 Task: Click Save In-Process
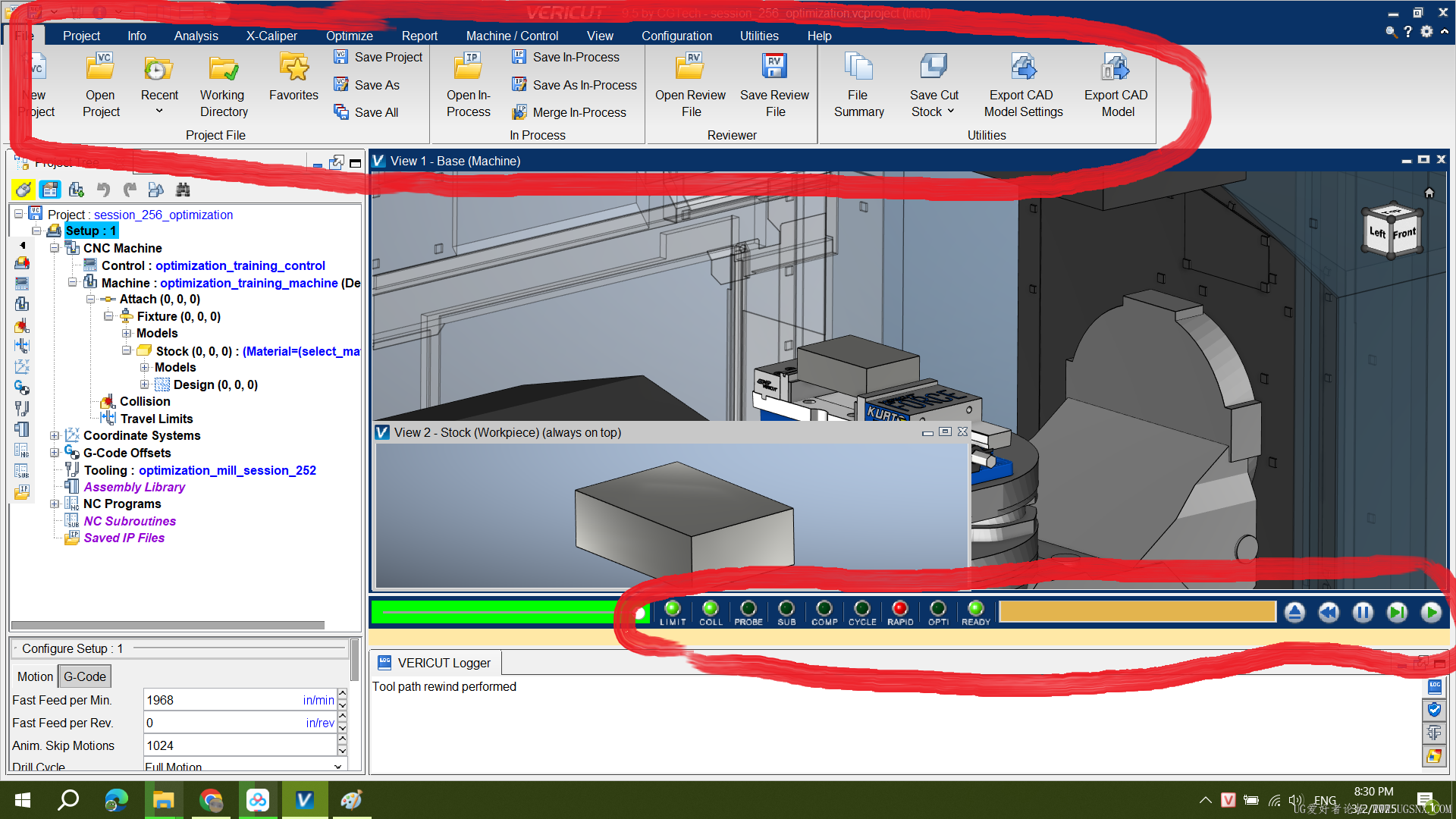click(x=566, y=57)
